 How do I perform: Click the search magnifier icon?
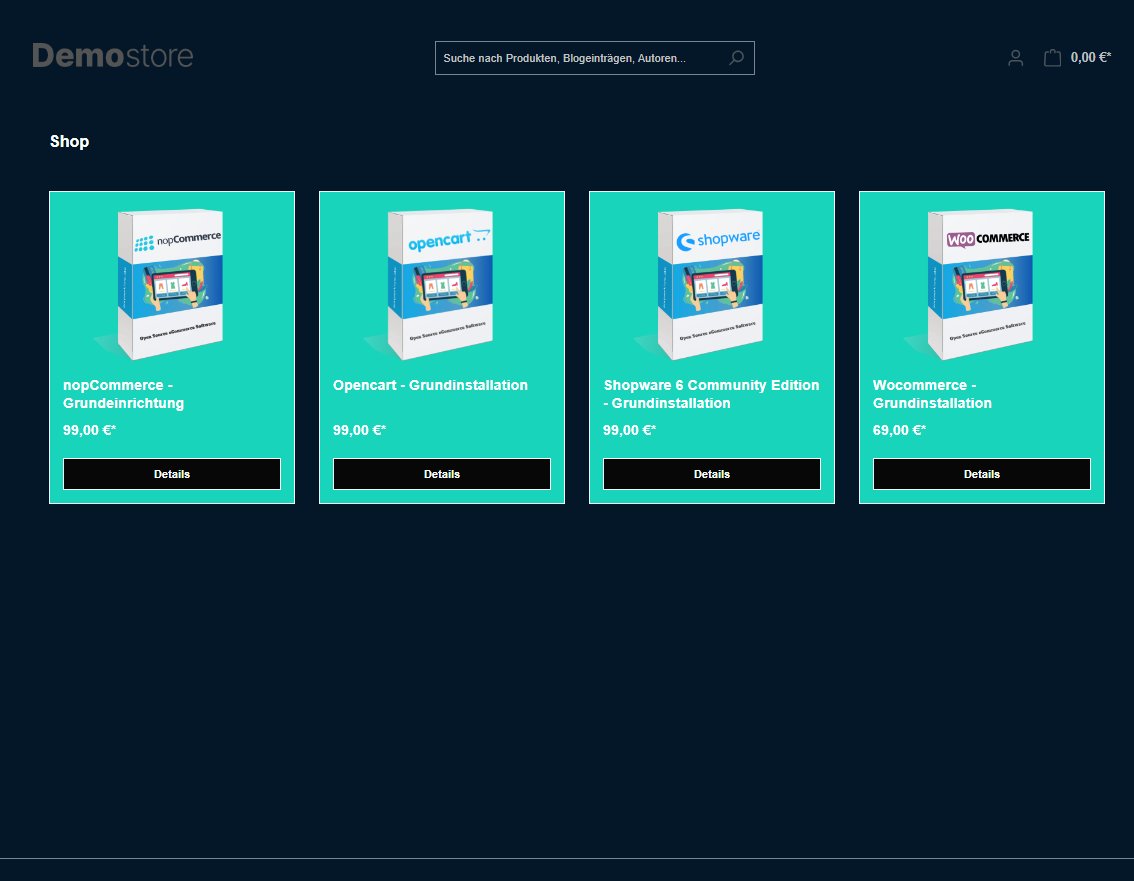pyautogui.click(x=736, y=58)
